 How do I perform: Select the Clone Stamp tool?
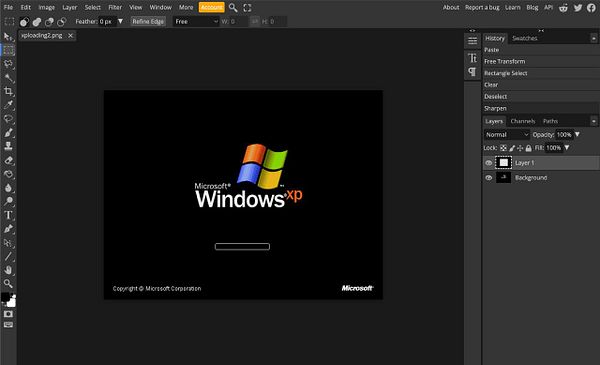click(8, 146)
